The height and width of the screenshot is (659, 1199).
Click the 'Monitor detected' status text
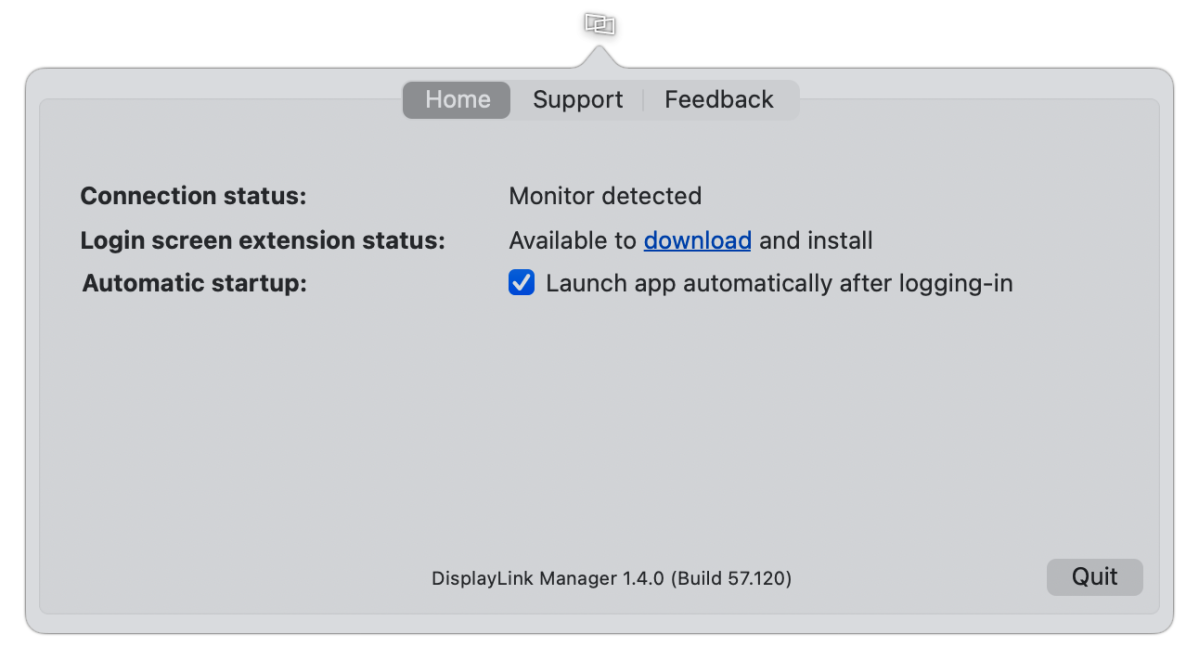coord(605,196)
